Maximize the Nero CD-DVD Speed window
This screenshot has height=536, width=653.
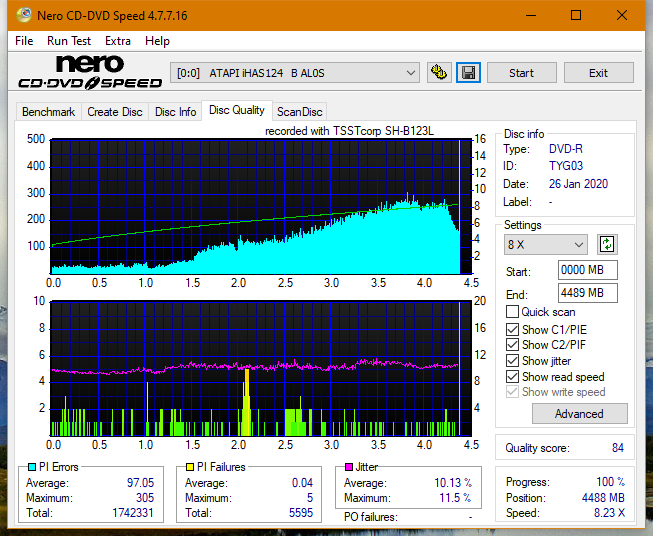tap(576, 15)
